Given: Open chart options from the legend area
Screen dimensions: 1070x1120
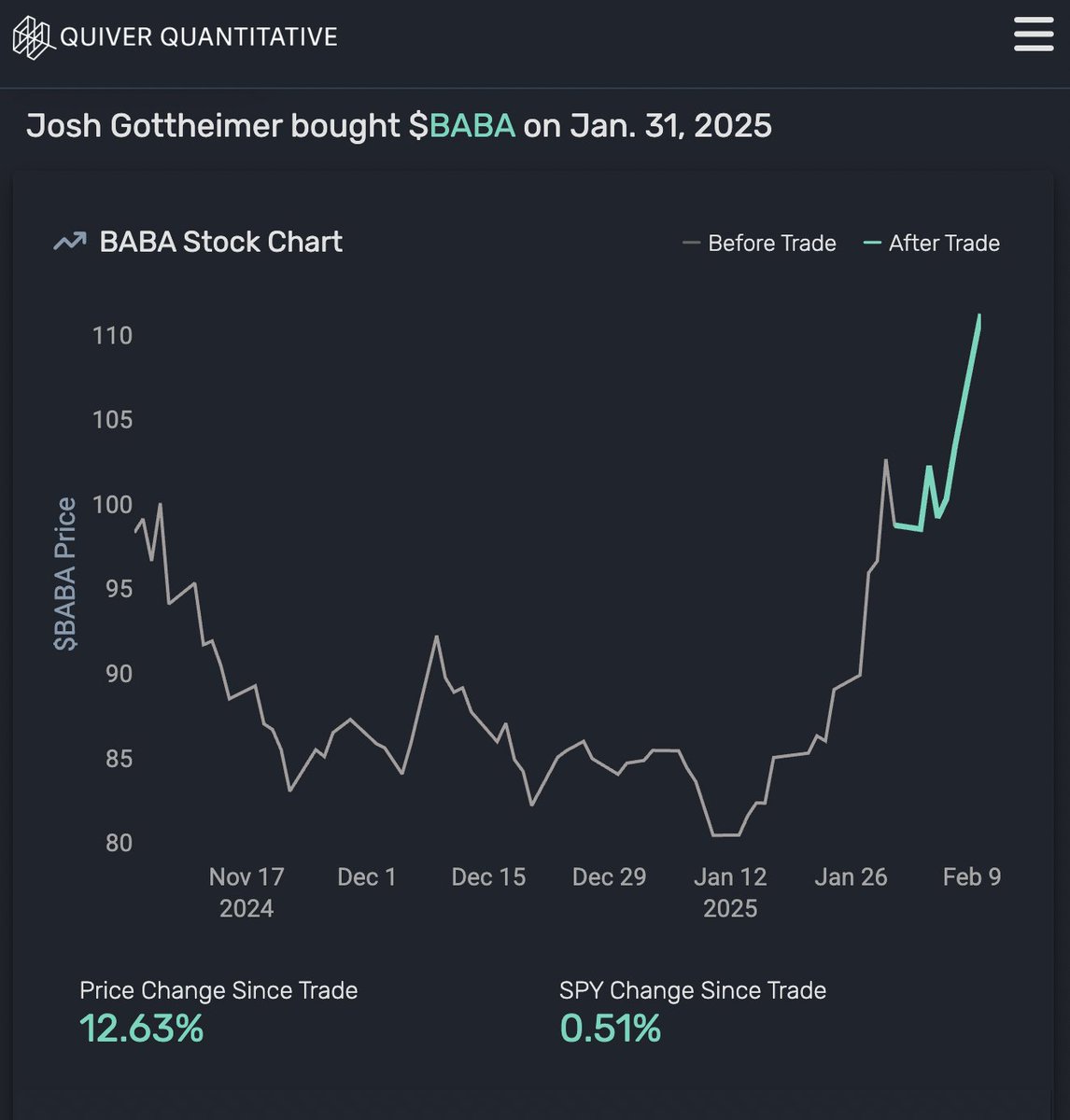Looking at the screenshot, I should coord(840,243).
